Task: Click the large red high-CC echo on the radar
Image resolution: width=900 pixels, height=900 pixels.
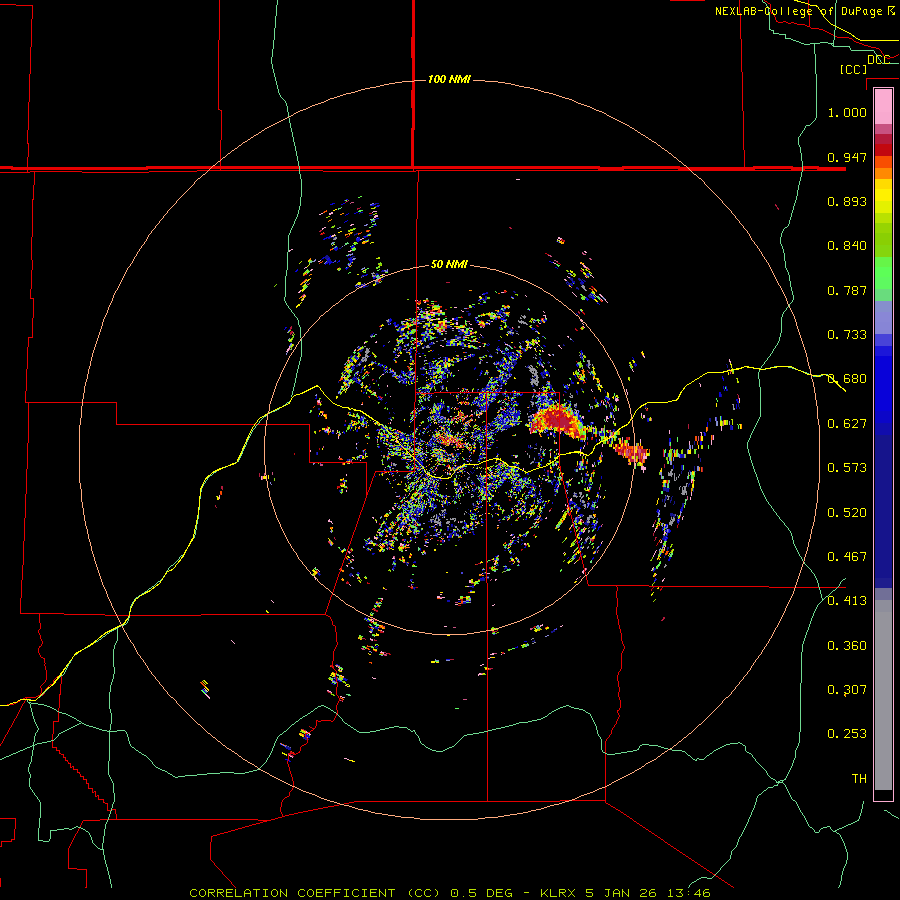Action: [x=557, y=421]
